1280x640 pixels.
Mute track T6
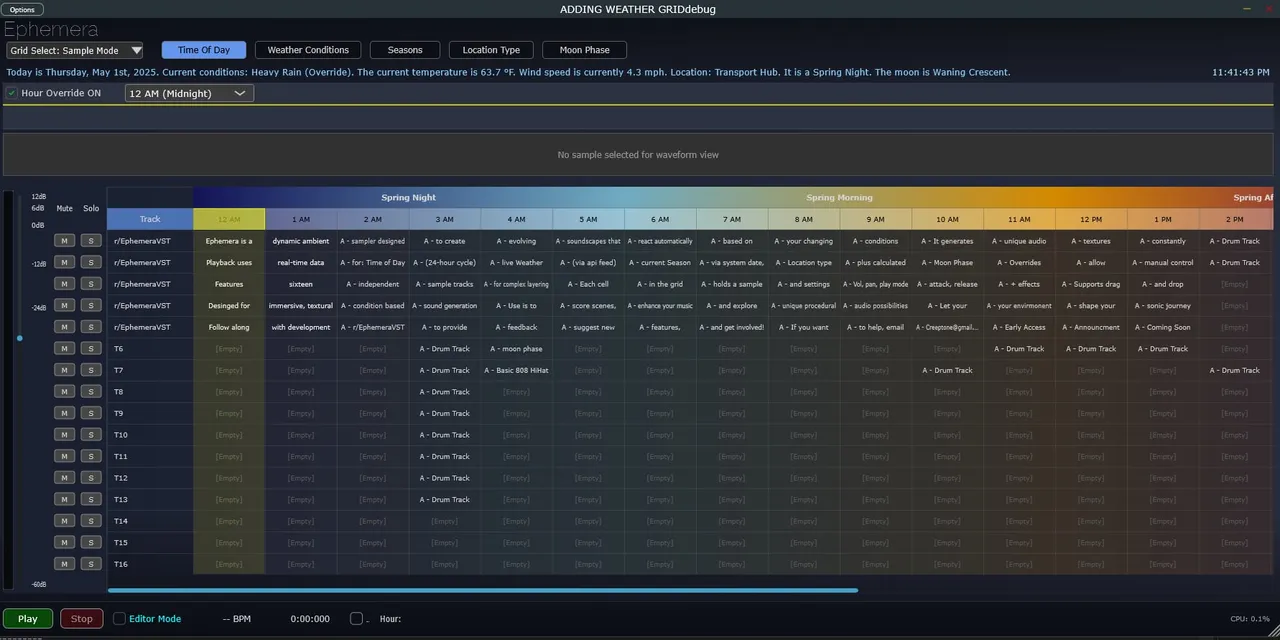tap(64, 349)
